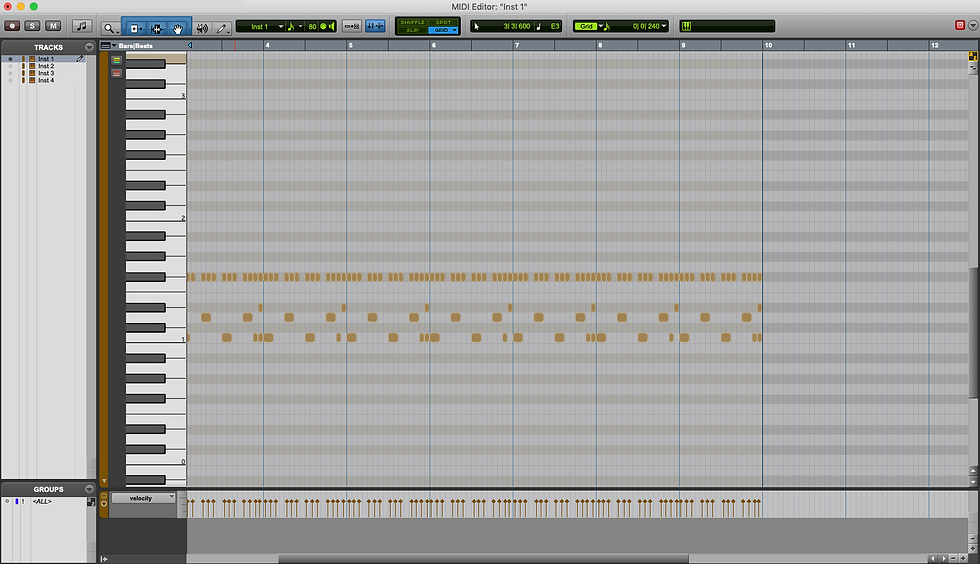
Task: Click the red color-coding button by keyboard
Action: click(x=116, y=74)
